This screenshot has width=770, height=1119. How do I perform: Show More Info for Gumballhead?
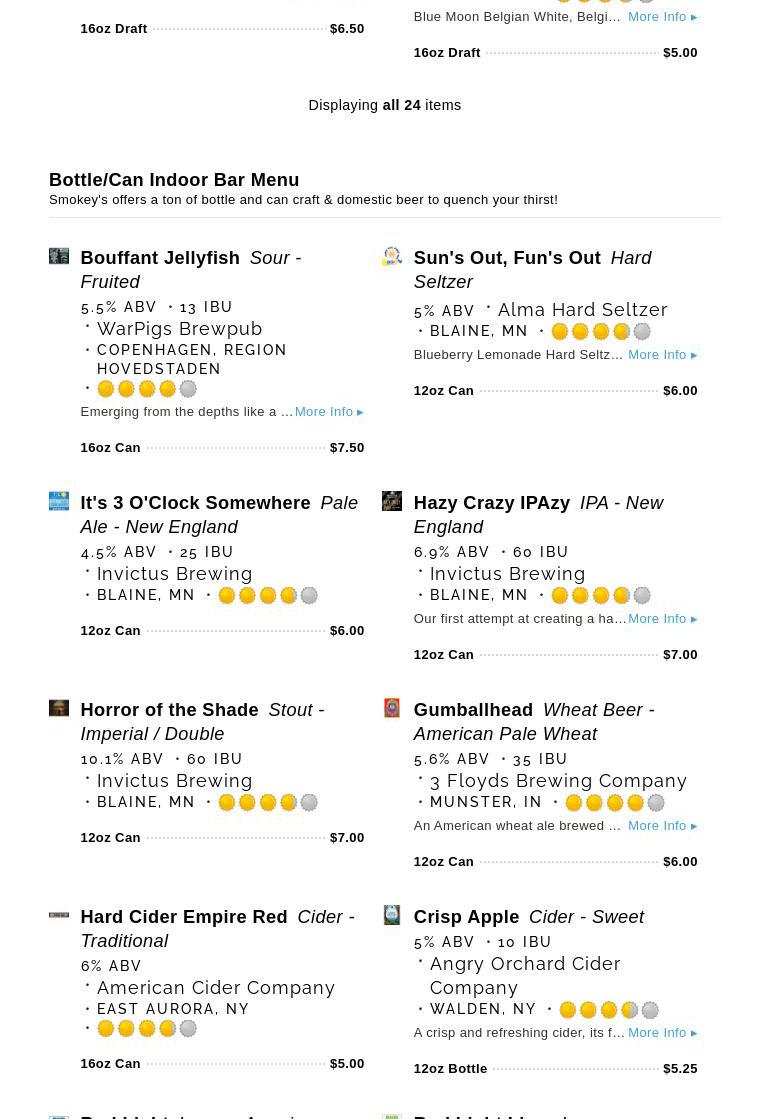[x=662, y=826]
